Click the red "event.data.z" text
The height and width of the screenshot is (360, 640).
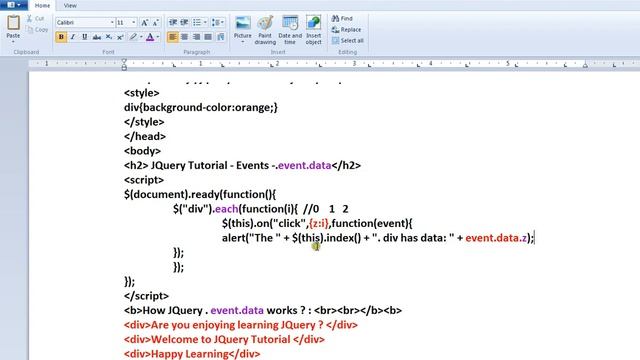(496, 238)
